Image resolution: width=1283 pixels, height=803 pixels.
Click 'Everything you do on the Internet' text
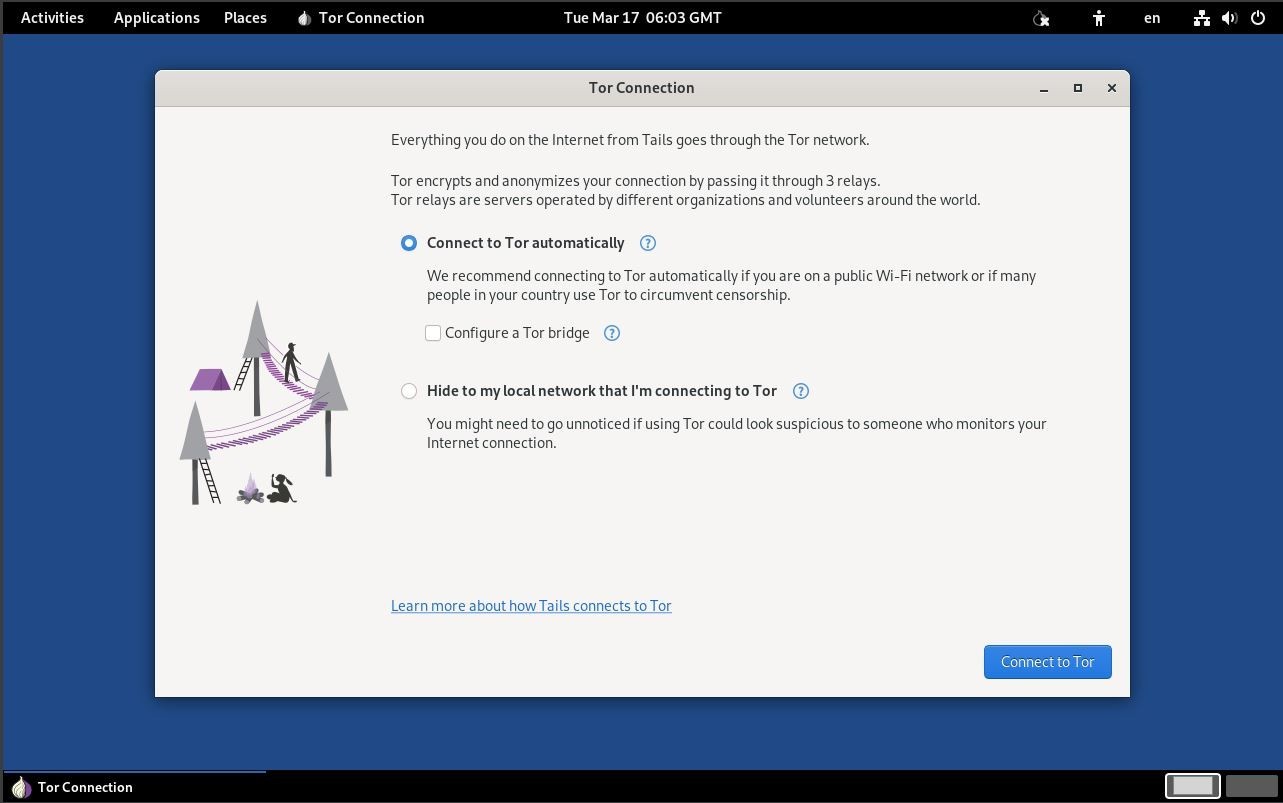click(x=630, y=140)
